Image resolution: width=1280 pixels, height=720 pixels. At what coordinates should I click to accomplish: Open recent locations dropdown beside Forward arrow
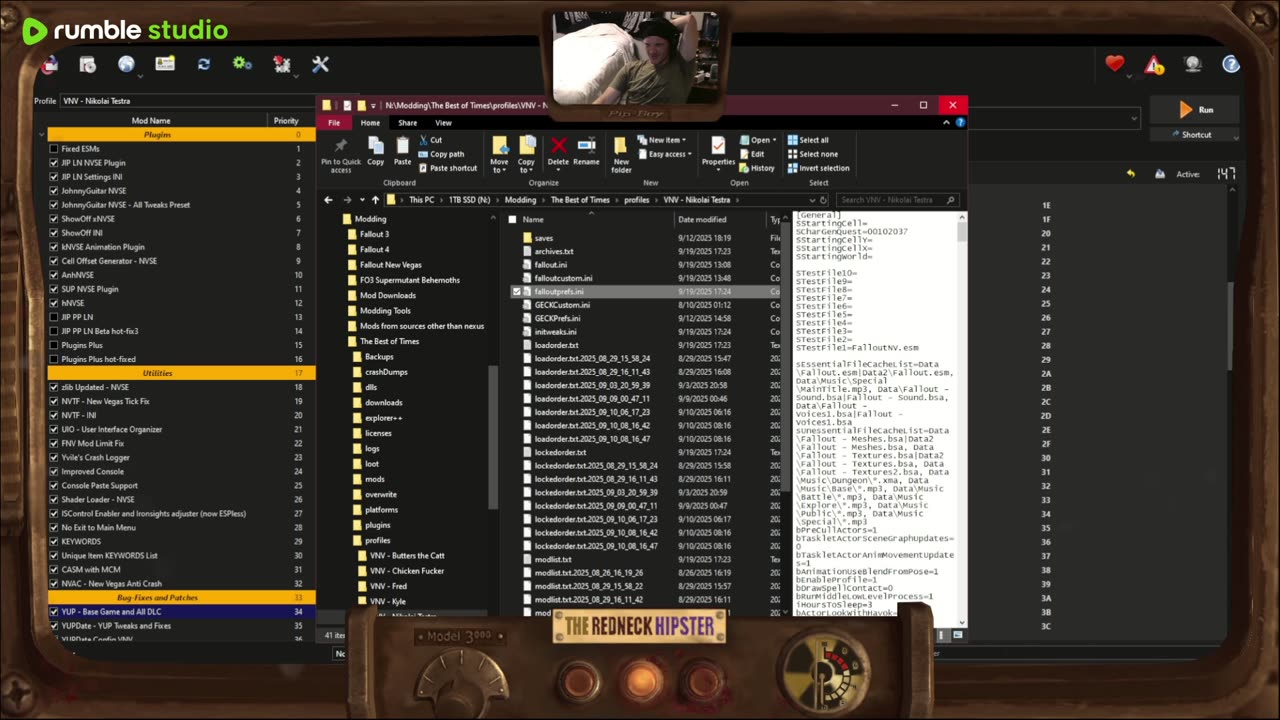pyautogui.click(x=361, y=200)
